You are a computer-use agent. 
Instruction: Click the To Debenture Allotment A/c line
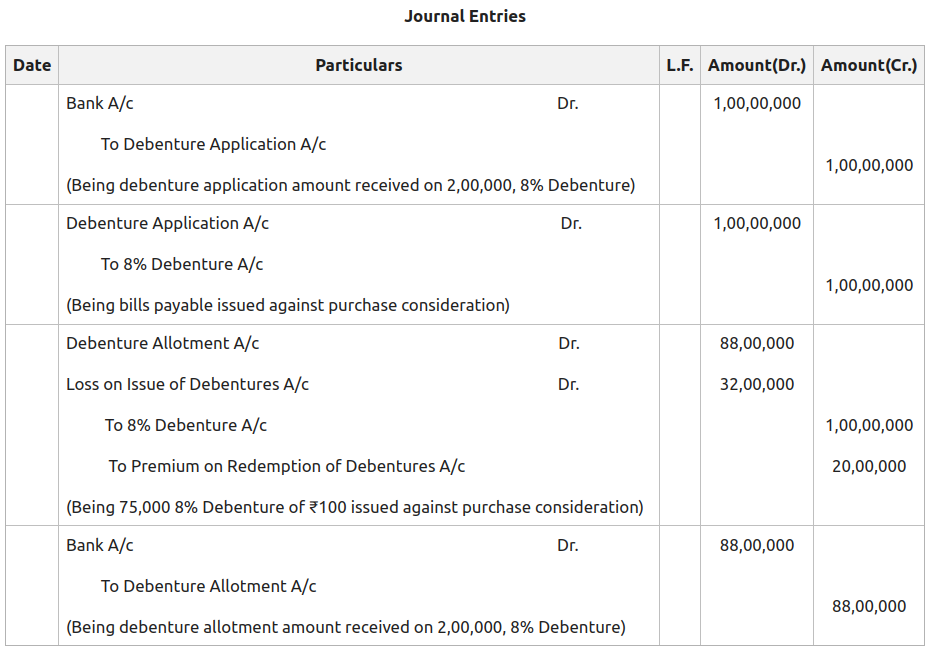tap(208, 586)
